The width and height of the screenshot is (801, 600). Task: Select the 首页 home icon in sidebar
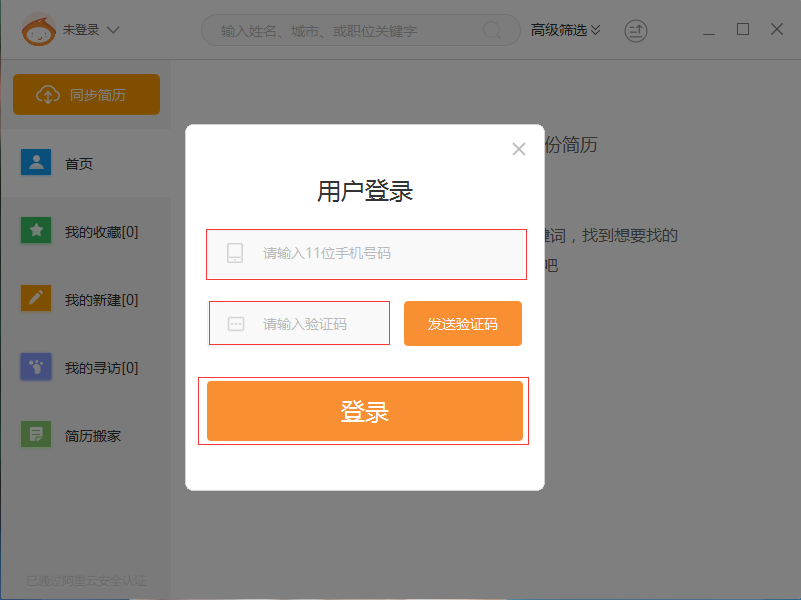(x=37, y=162)
